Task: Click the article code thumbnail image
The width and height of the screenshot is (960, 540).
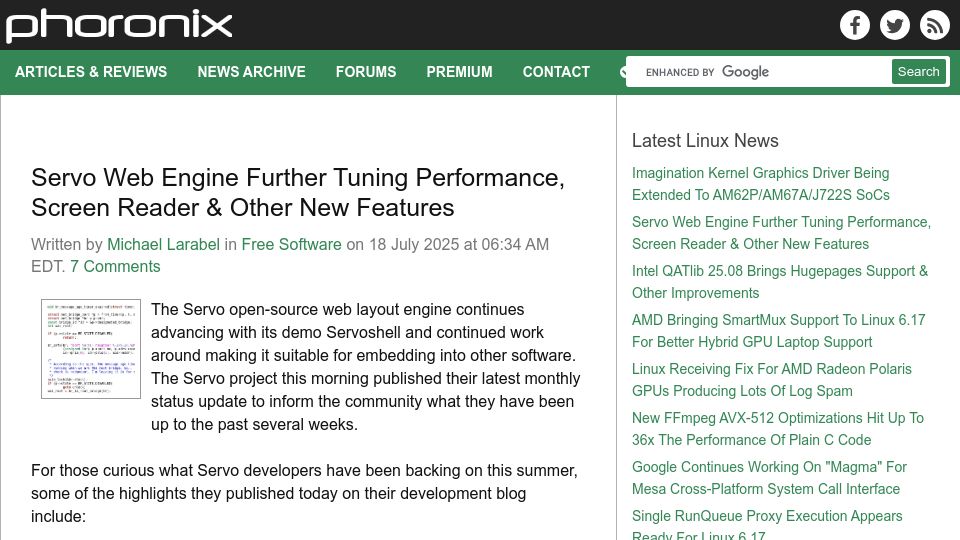Action: 91,349
